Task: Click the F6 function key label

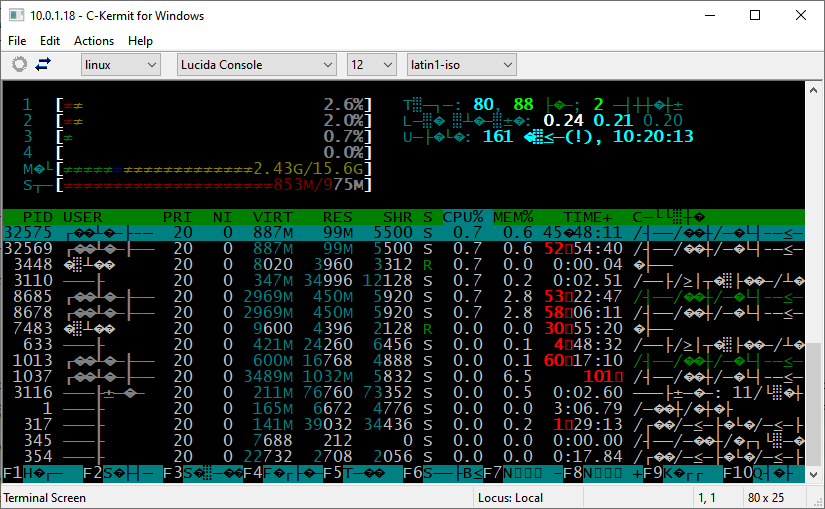Action: 413,473
